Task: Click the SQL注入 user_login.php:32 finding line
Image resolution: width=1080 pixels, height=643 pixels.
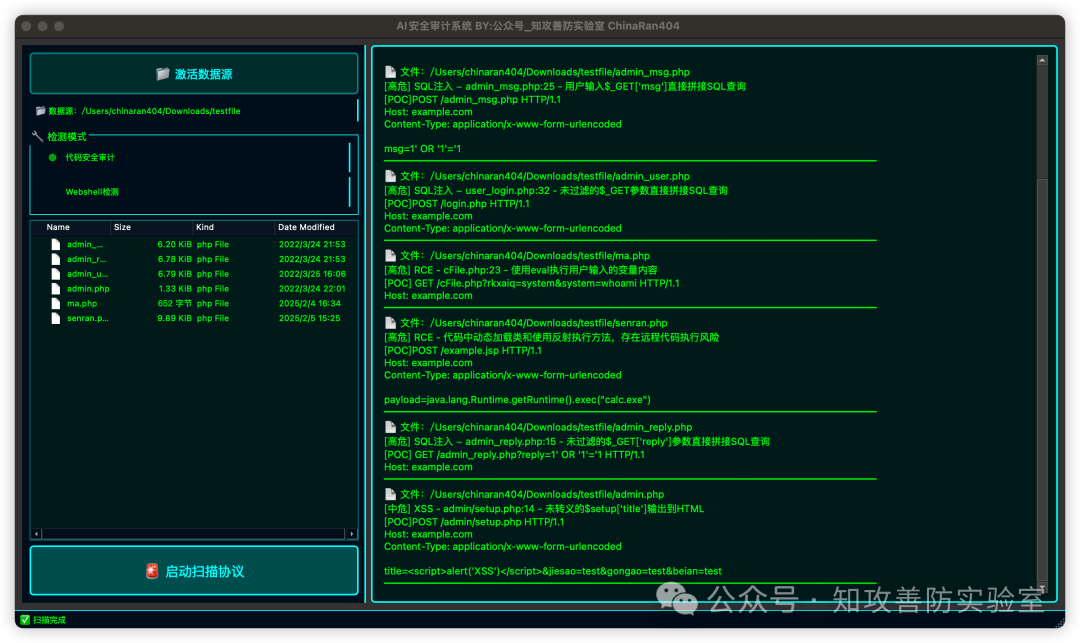Action: point(556,190)
